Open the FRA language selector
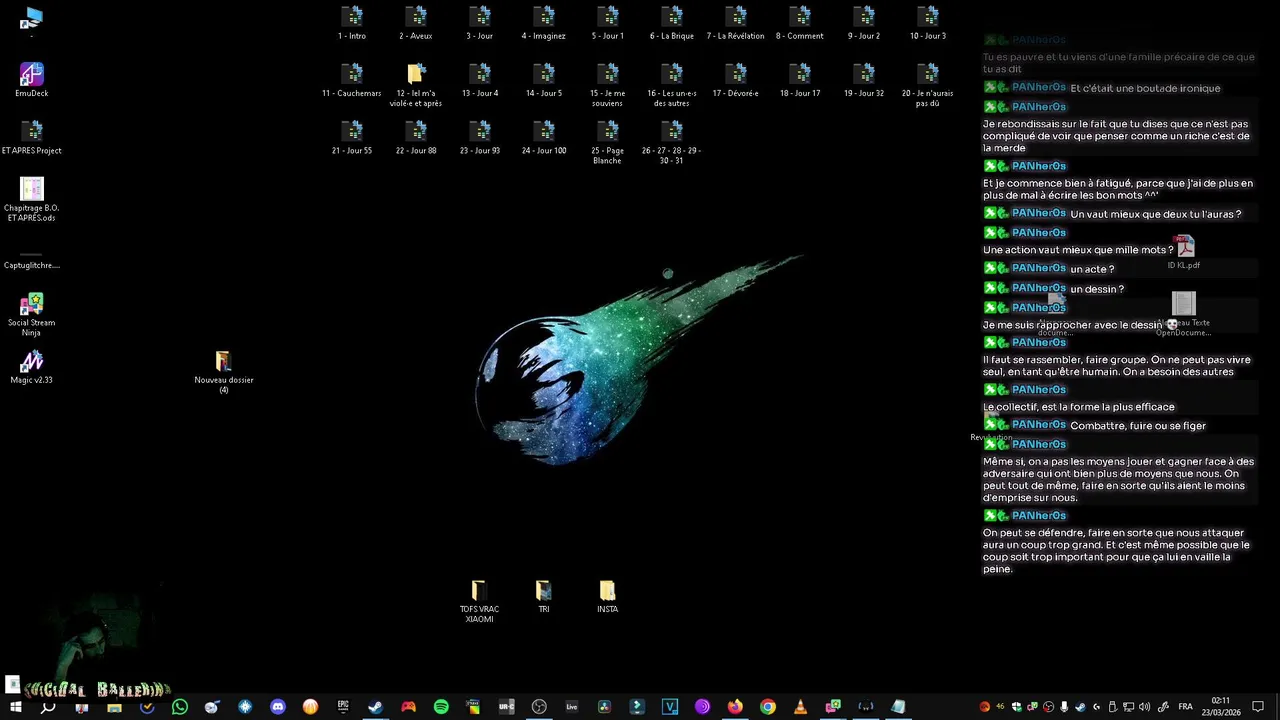Viewport: 1280px width, 720px height. (1185, 707)
